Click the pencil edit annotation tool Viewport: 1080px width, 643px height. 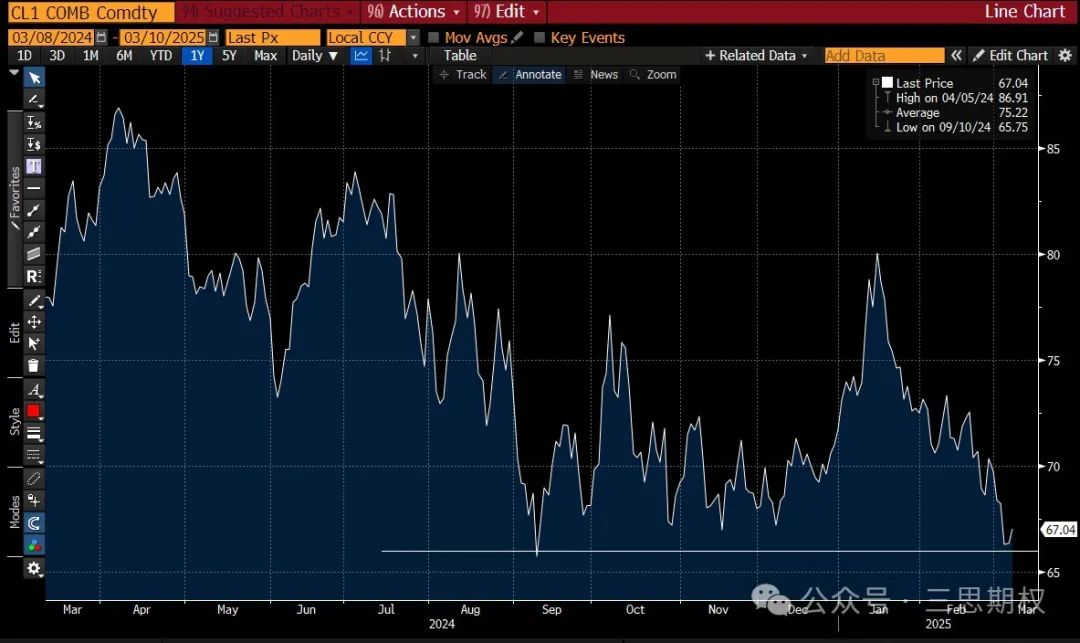tap(34, 300)
